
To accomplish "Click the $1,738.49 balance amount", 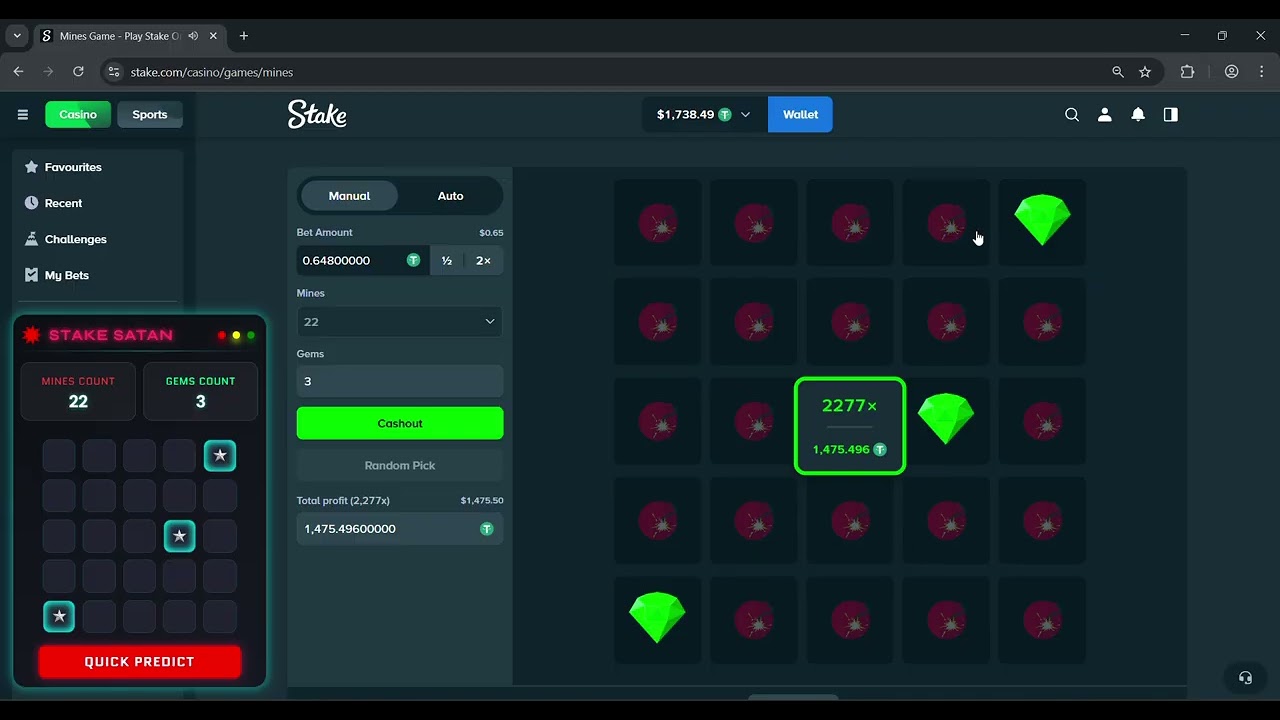I will [685, 114].
